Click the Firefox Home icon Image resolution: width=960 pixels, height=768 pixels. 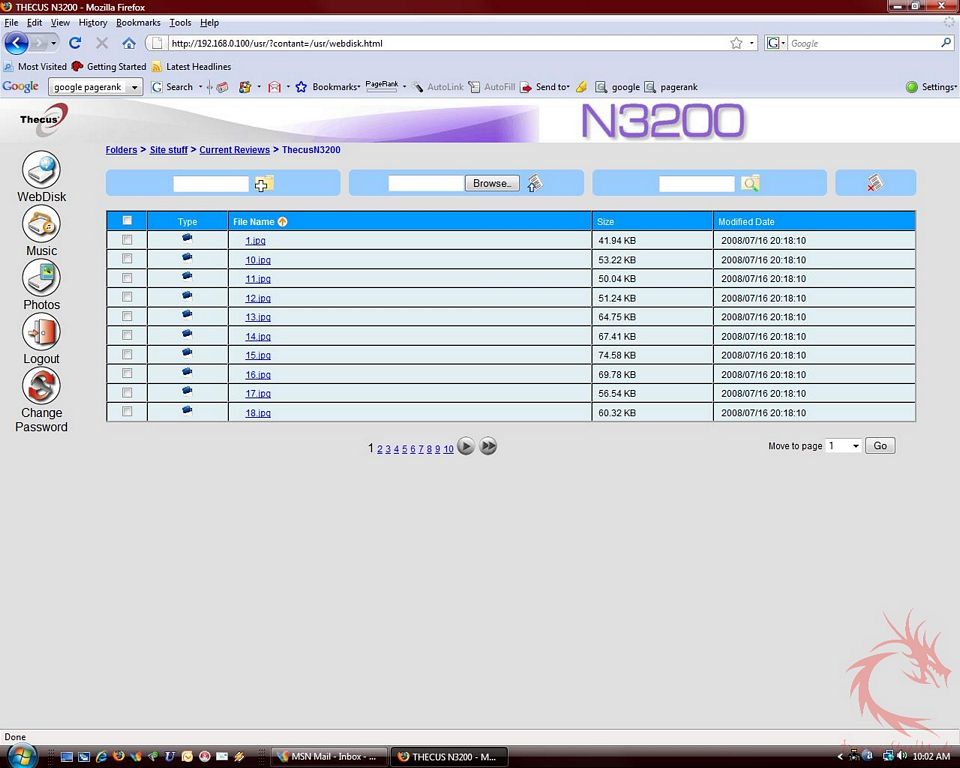(129, 43)
